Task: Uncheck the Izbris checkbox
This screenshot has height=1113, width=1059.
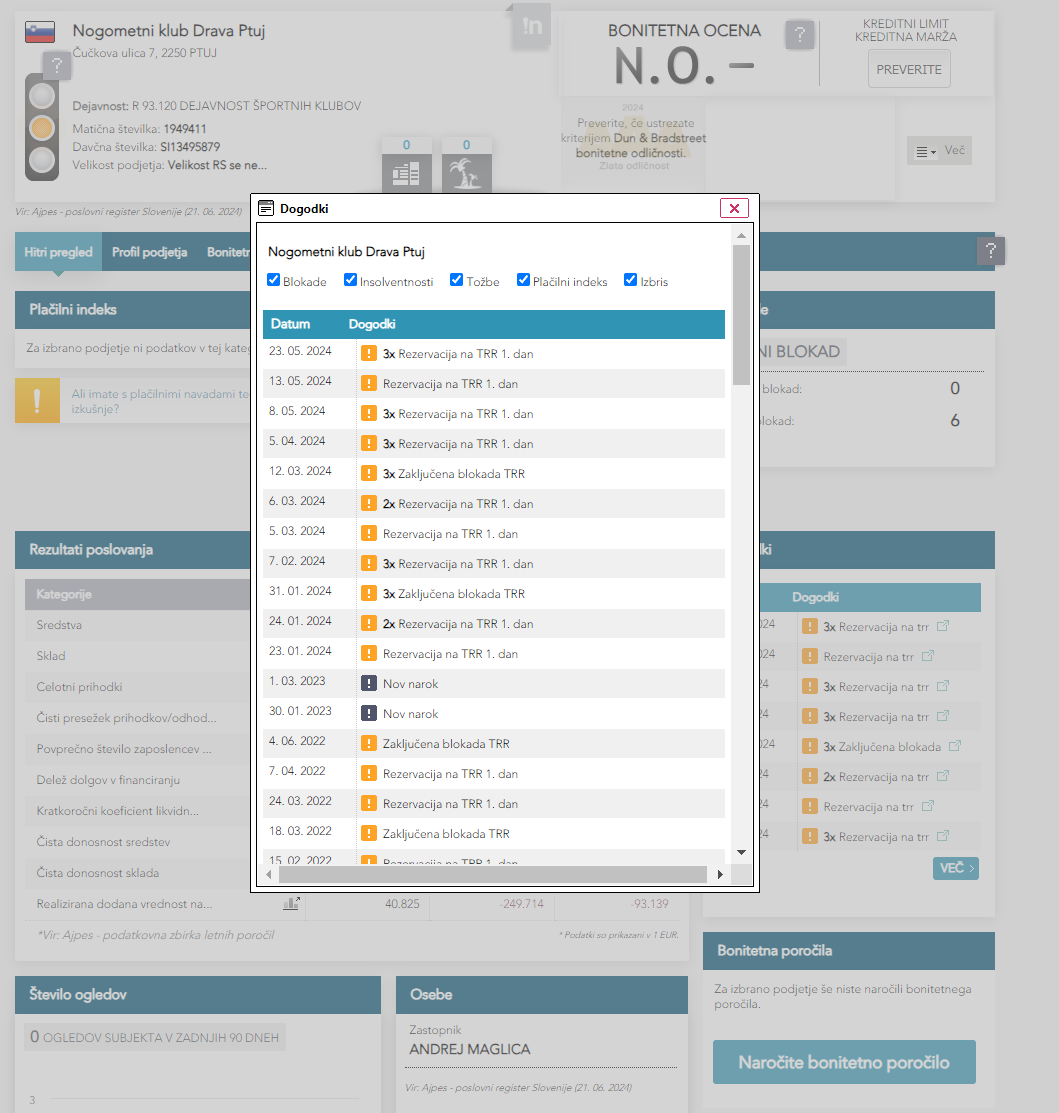Action: [631, 280]
